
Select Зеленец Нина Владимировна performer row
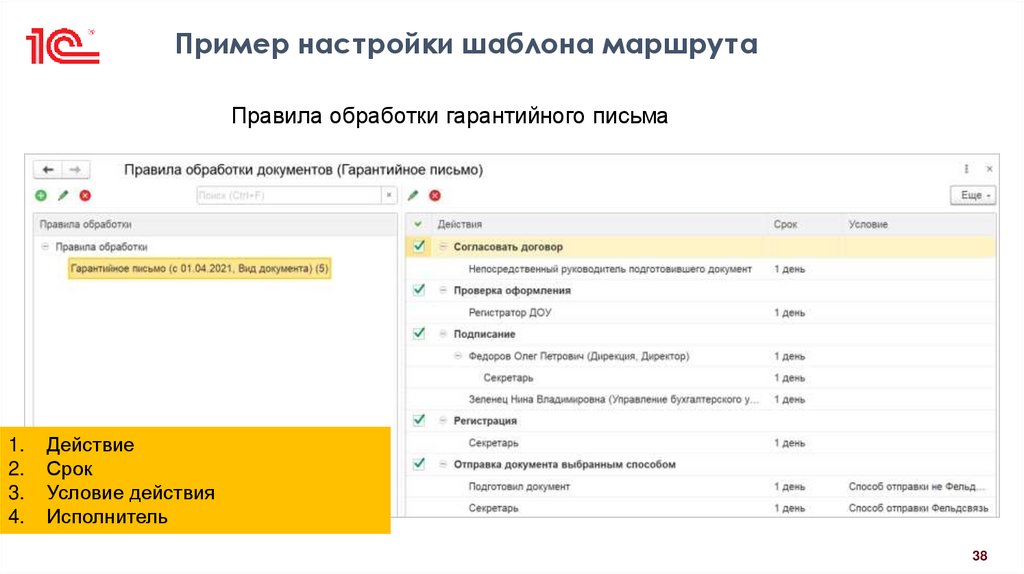point(701,399)
